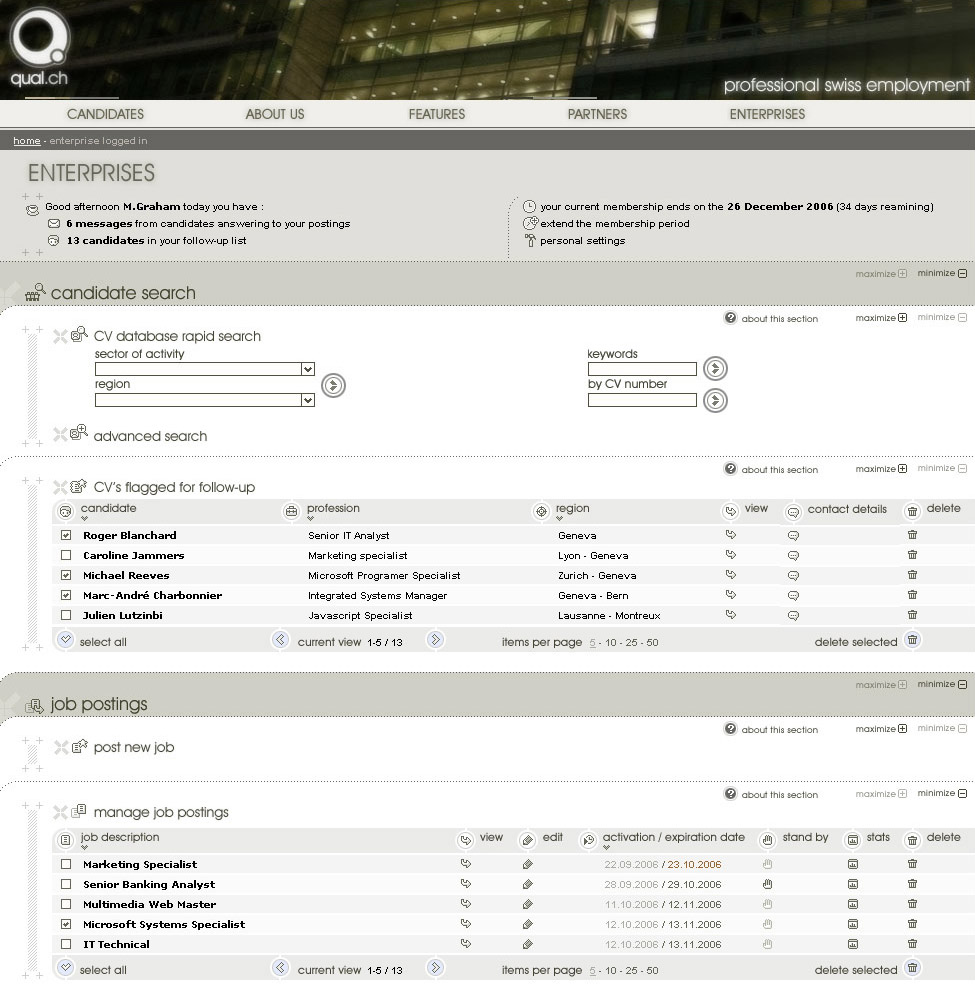Delete the Microsoft Systems Specialist posting
The height and width of the screenshot is (1003, 975).
click(912, 924)
